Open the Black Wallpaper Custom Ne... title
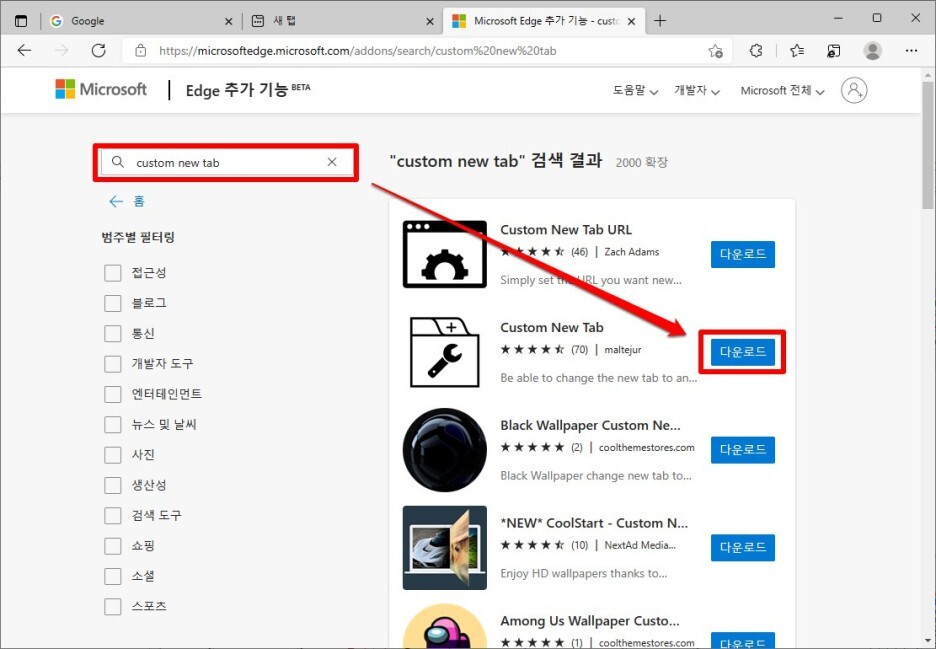 590,425
